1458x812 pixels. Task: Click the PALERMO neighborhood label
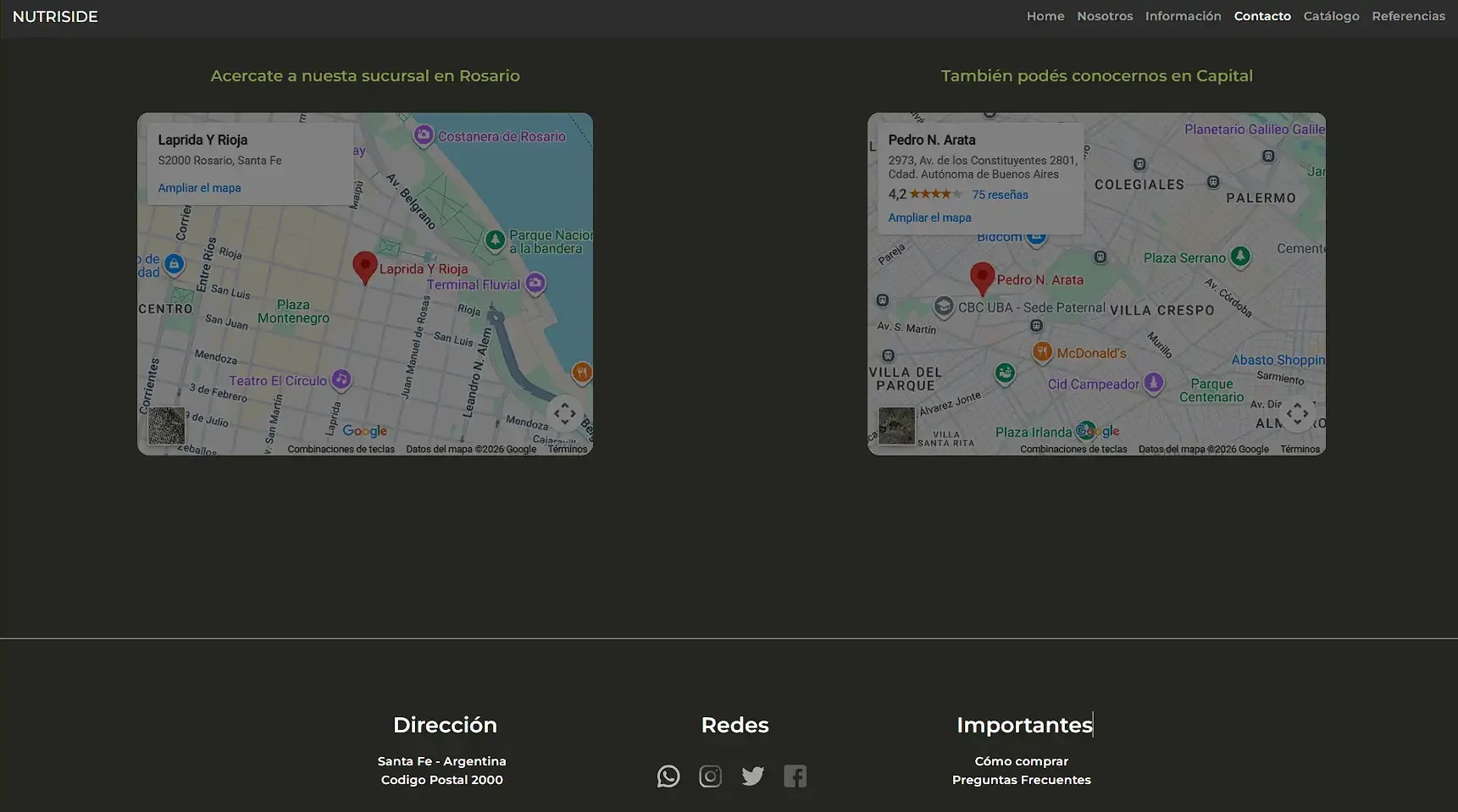(x=1261, y=198)
